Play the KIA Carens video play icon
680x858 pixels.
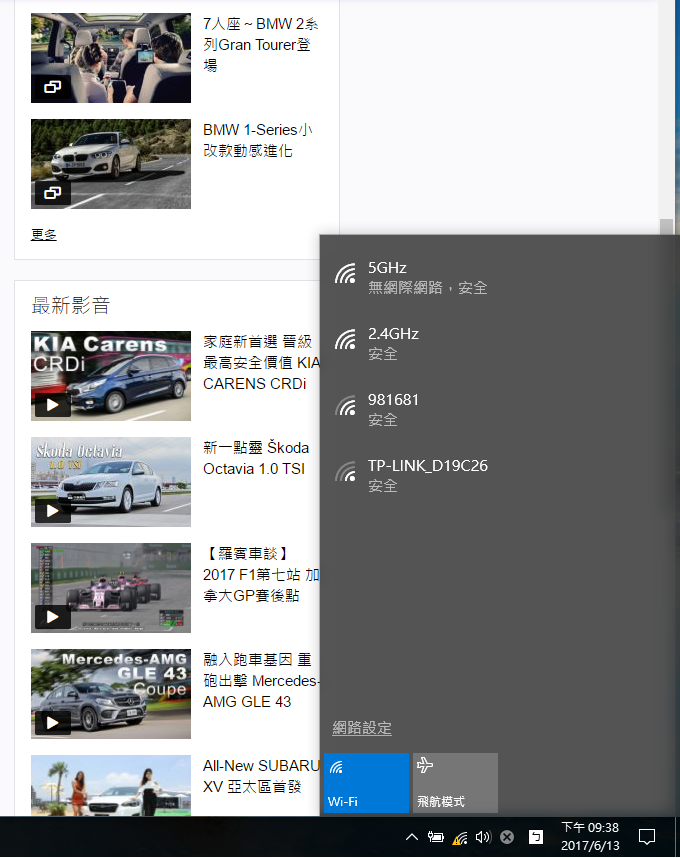pos(53,405)
